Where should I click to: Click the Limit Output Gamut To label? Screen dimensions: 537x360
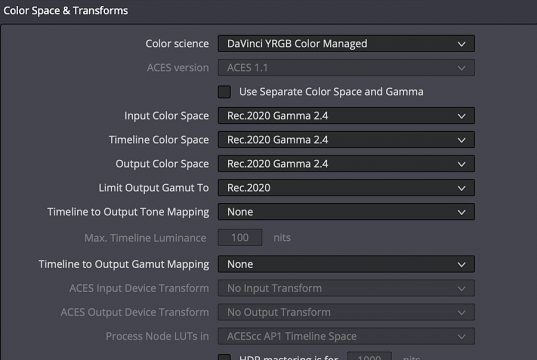154,188
